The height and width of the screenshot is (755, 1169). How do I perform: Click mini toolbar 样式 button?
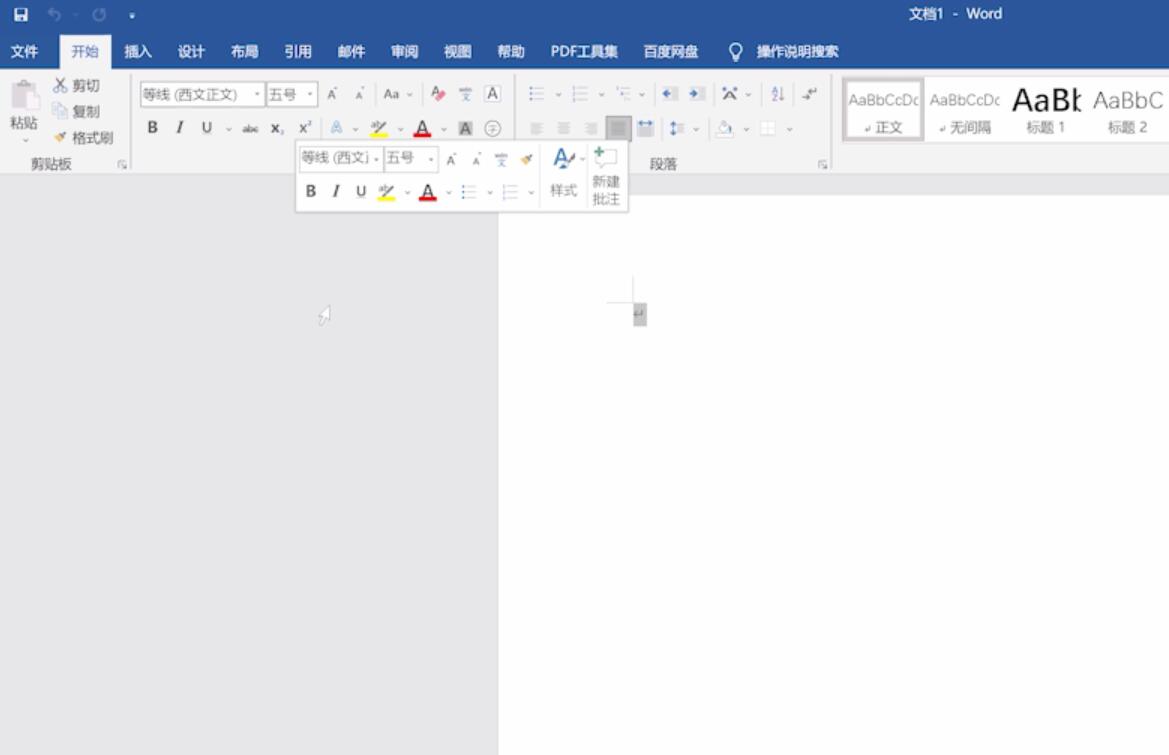(x=564, y=172)
